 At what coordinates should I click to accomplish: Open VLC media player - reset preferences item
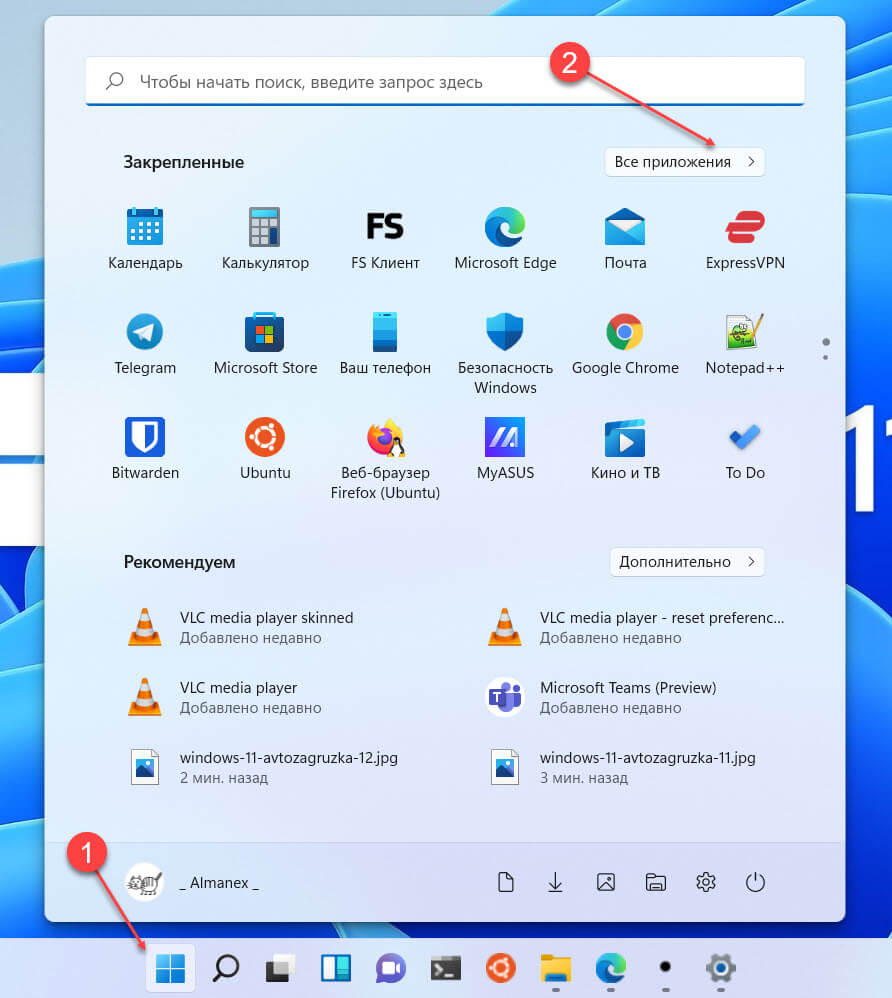[x=637, y=627]
